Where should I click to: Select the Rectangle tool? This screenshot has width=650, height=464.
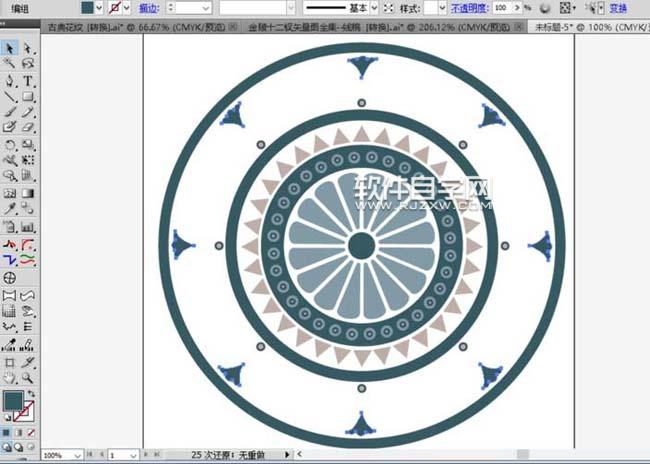tap(28, 97)
